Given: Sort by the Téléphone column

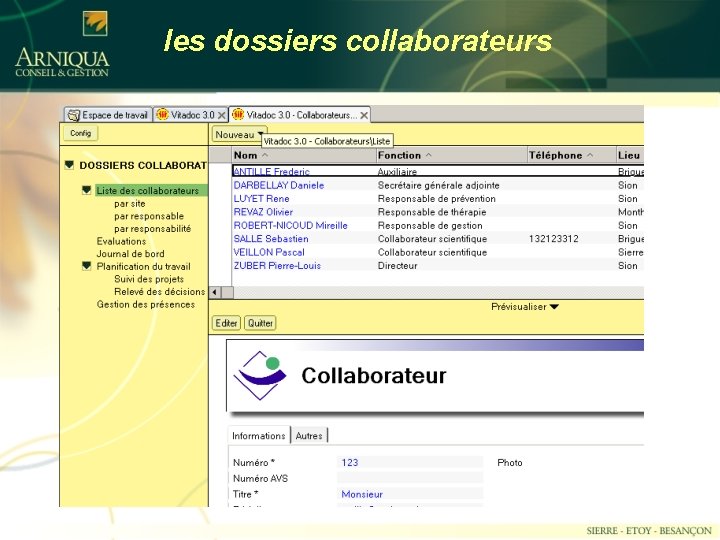Looking at the screenshot, I should point(571,155).
